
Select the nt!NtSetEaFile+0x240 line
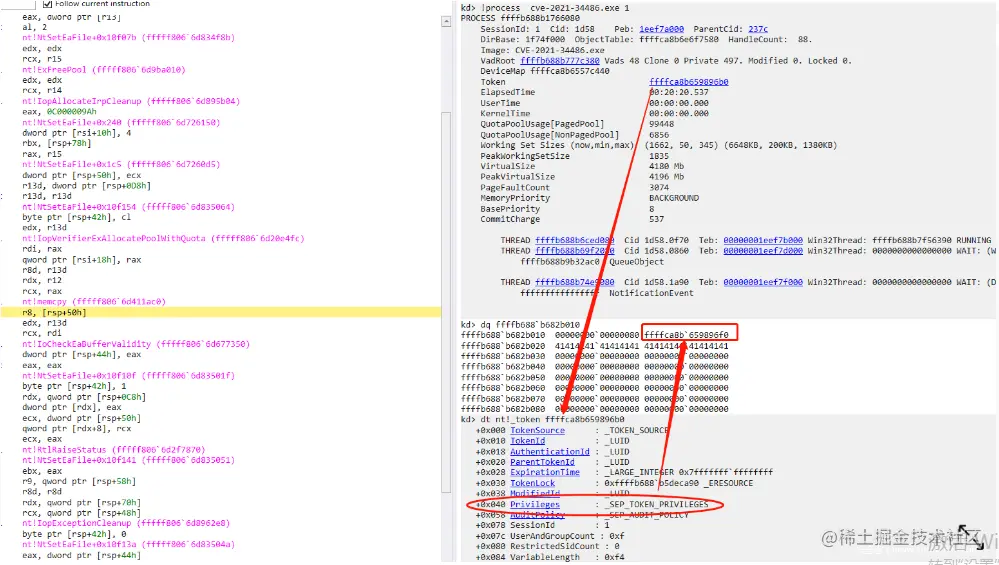tap(121, 122)
